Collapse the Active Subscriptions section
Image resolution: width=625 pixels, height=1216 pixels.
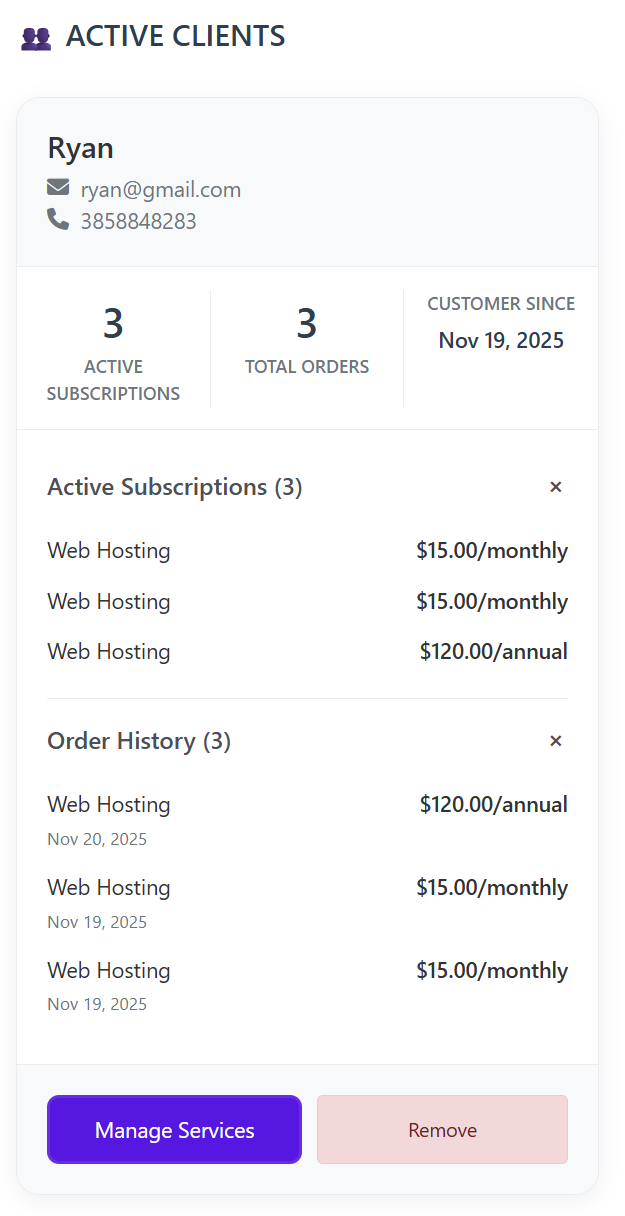pyautogui.click(x=555, y=487)
